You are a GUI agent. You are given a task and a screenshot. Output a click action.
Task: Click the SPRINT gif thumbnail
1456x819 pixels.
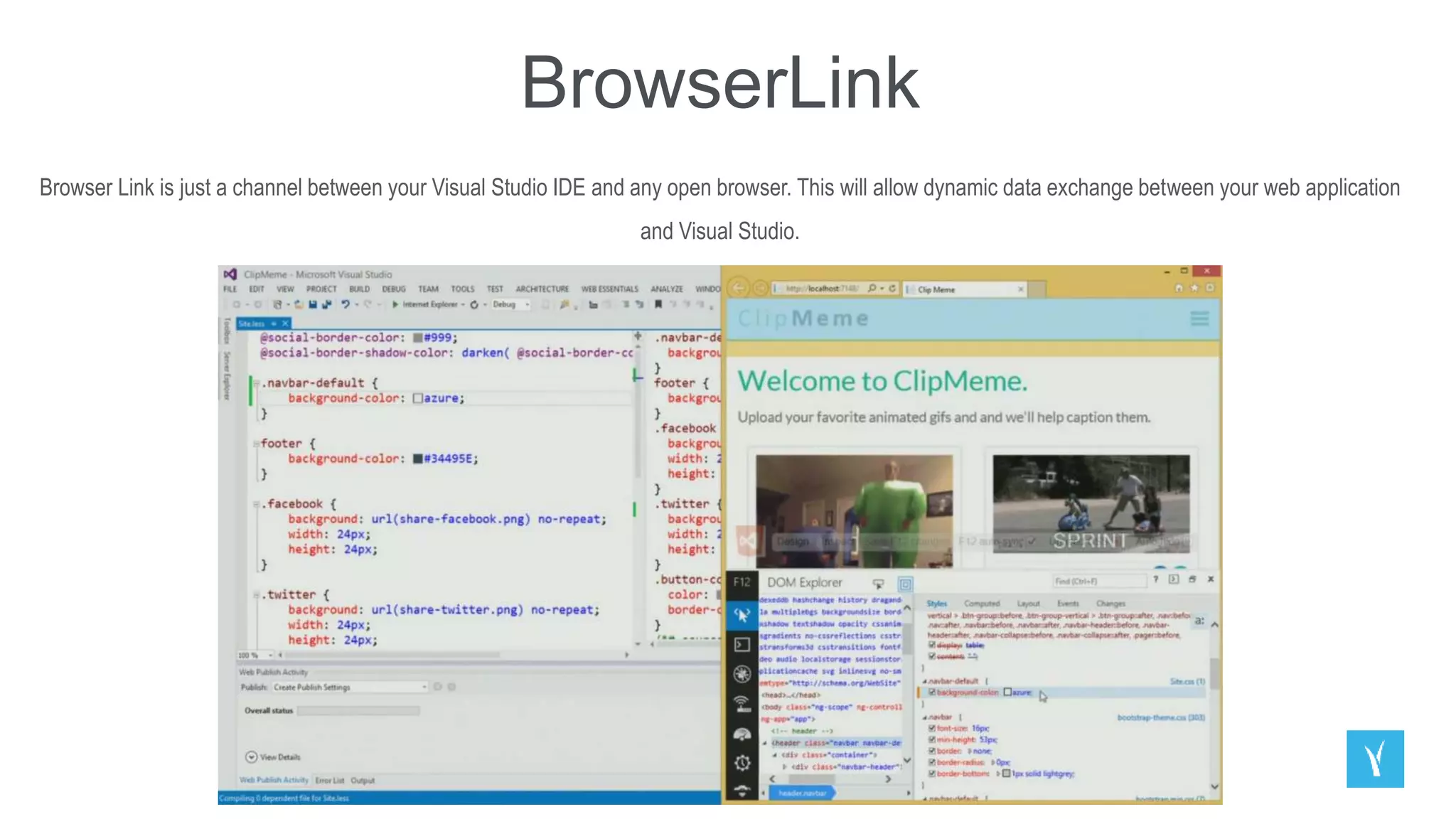[x=1091, y=504]
